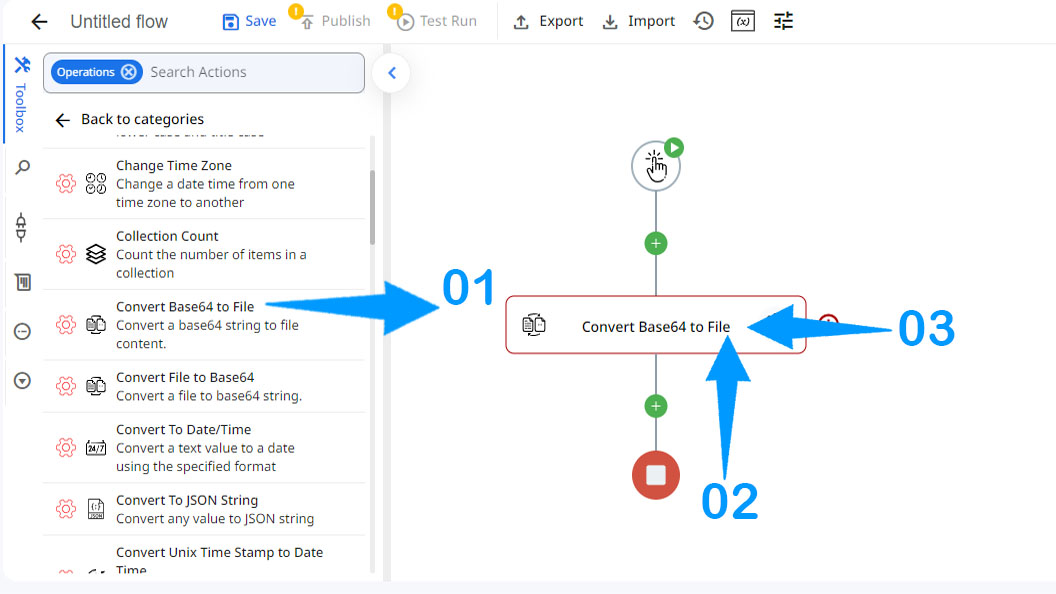Viewport: 1056px width, 594px height.
Task: Open the search sidebar icon
Action: click(22, 167)
